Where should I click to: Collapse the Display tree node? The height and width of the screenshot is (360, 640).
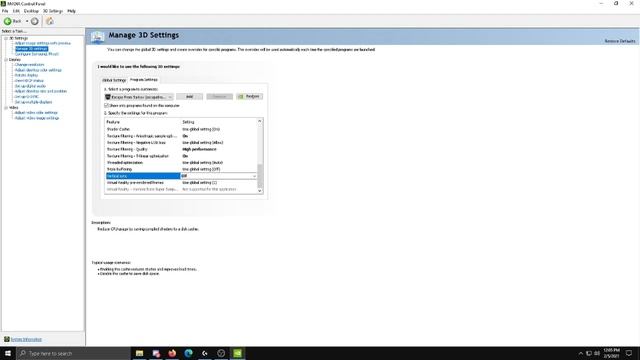tap(6, 60)
